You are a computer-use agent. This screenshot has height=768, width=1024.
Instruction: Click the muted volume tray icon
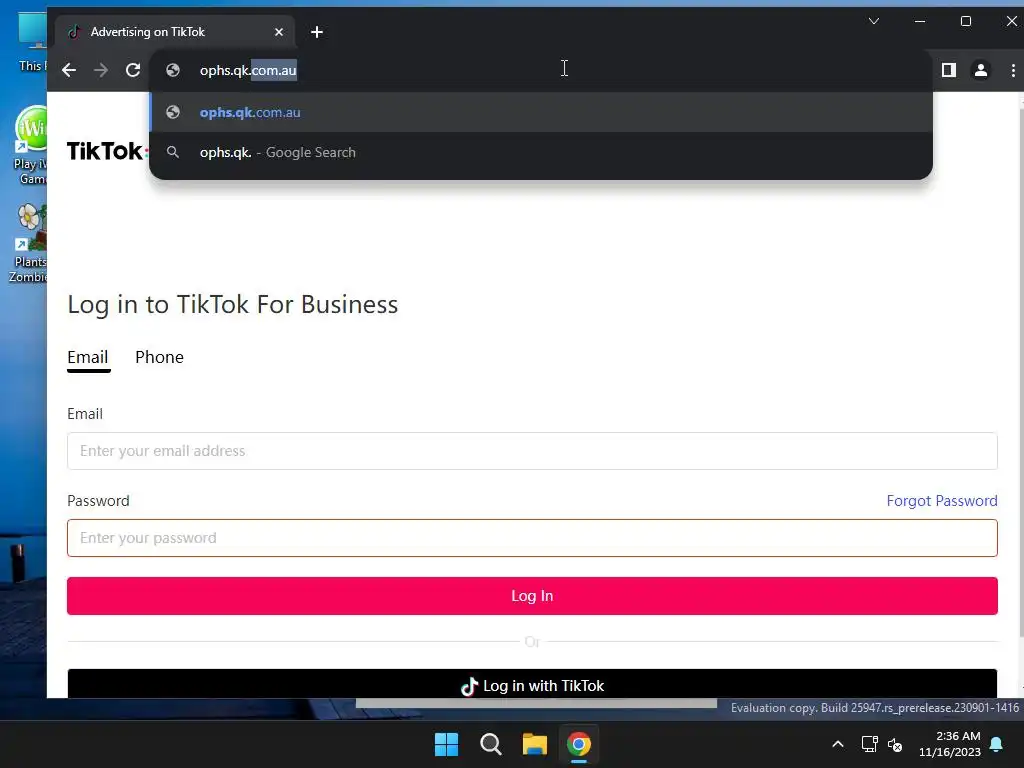tap(895, 744)
